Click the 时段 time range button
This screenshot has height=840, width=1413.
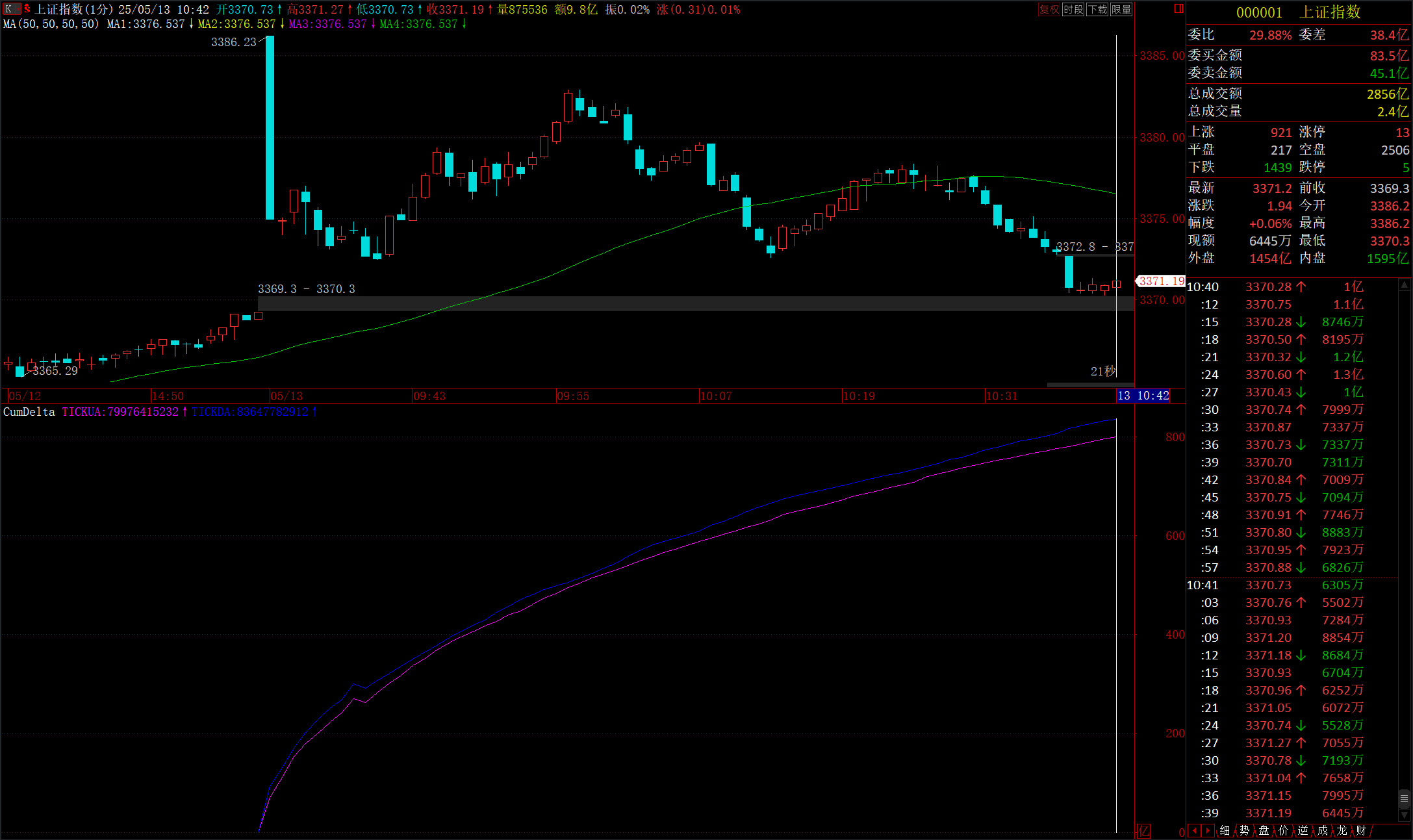(1073, 9)
